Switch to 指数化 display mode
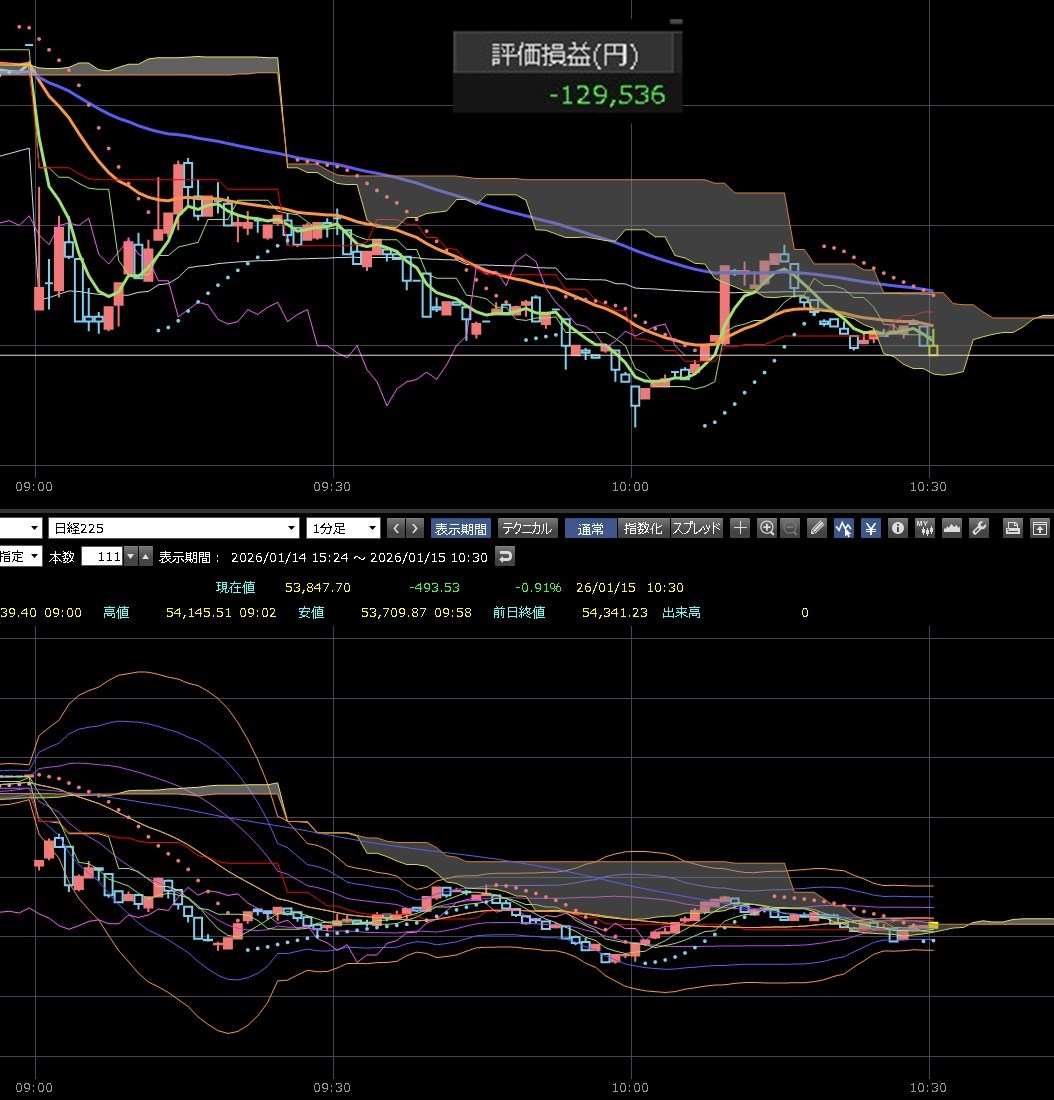Viewport: 1054px width, 1100px height. (x=642, y=528)
